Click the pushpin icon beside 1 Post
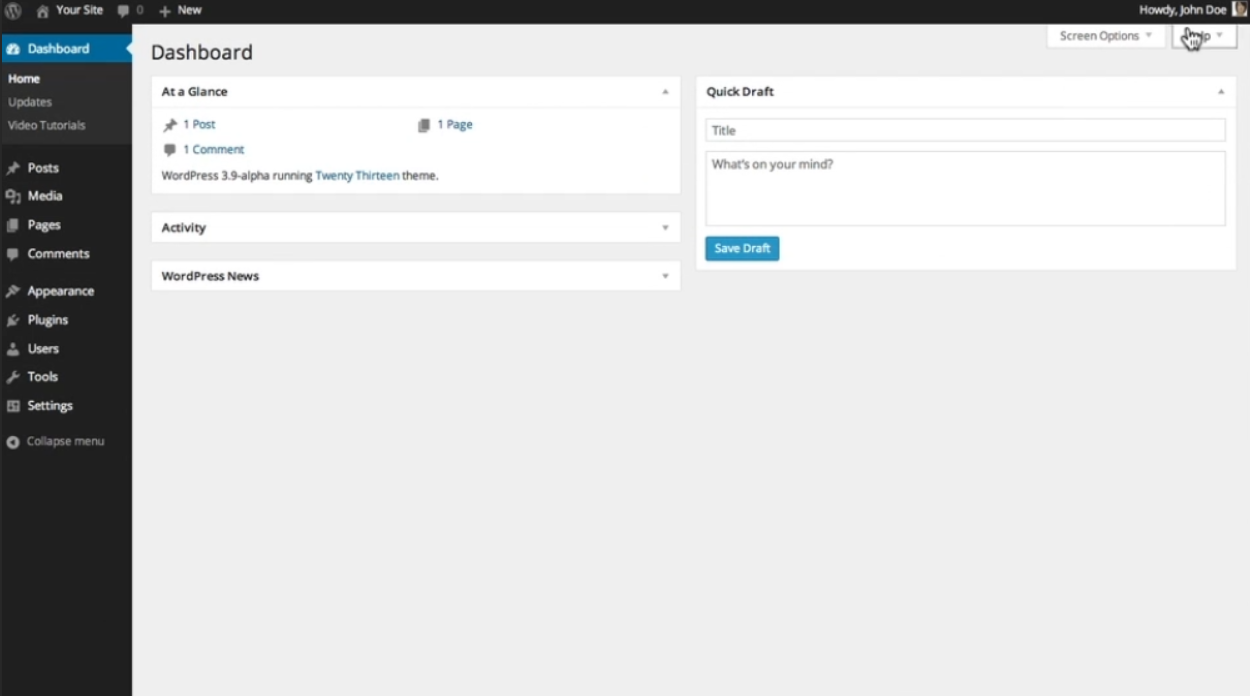 [x=170, y=125]
